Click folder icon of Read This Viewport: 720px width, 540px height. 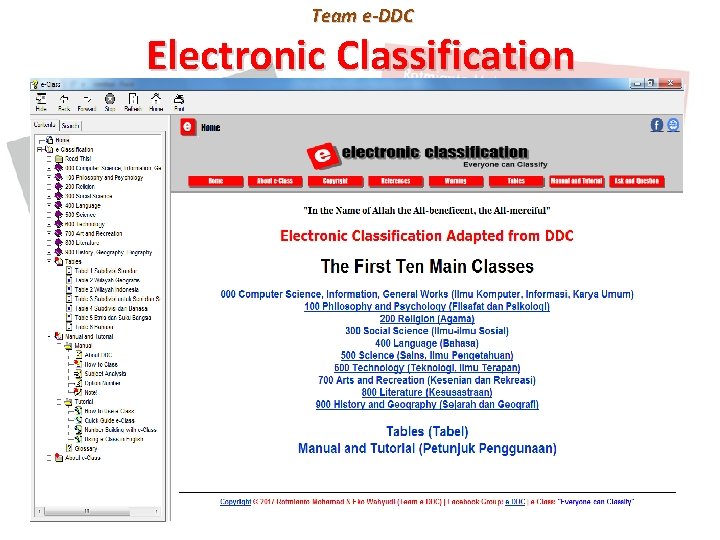pyautogui.click(x=59, y=158)
